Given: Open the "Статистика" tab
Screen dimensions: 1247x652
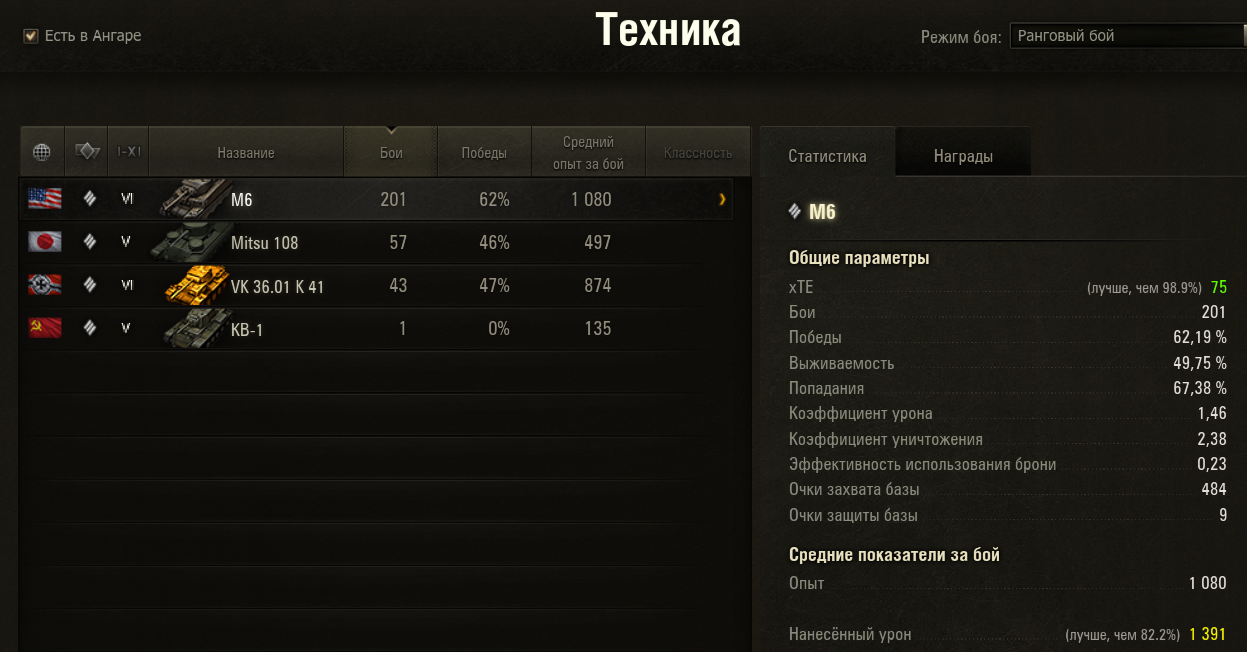Looking at the screenshot, I should [827, 156].
